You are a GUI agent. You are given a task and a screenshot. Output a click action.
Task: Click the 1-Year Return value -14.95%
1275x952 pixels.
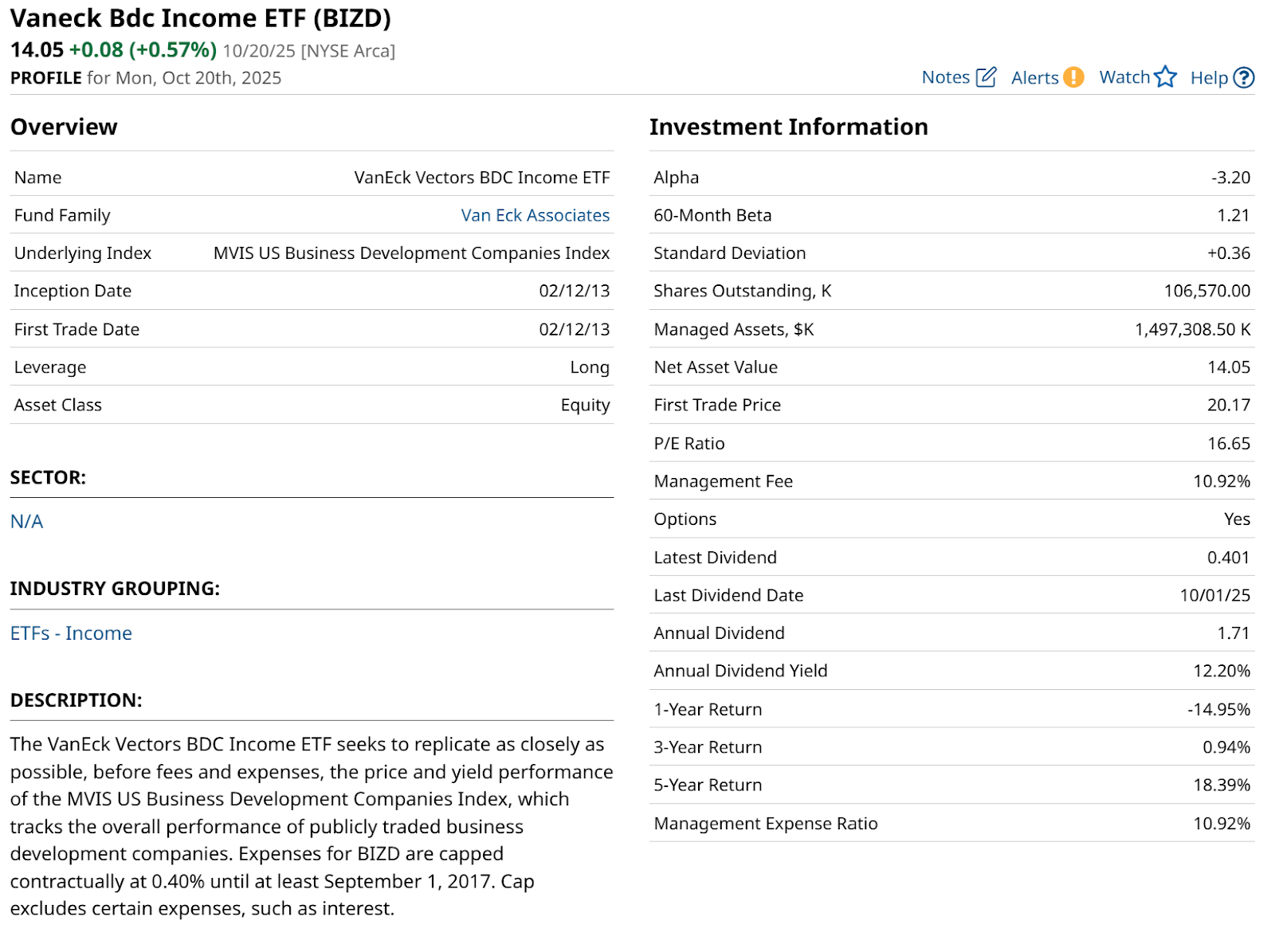pos(1218,709)
